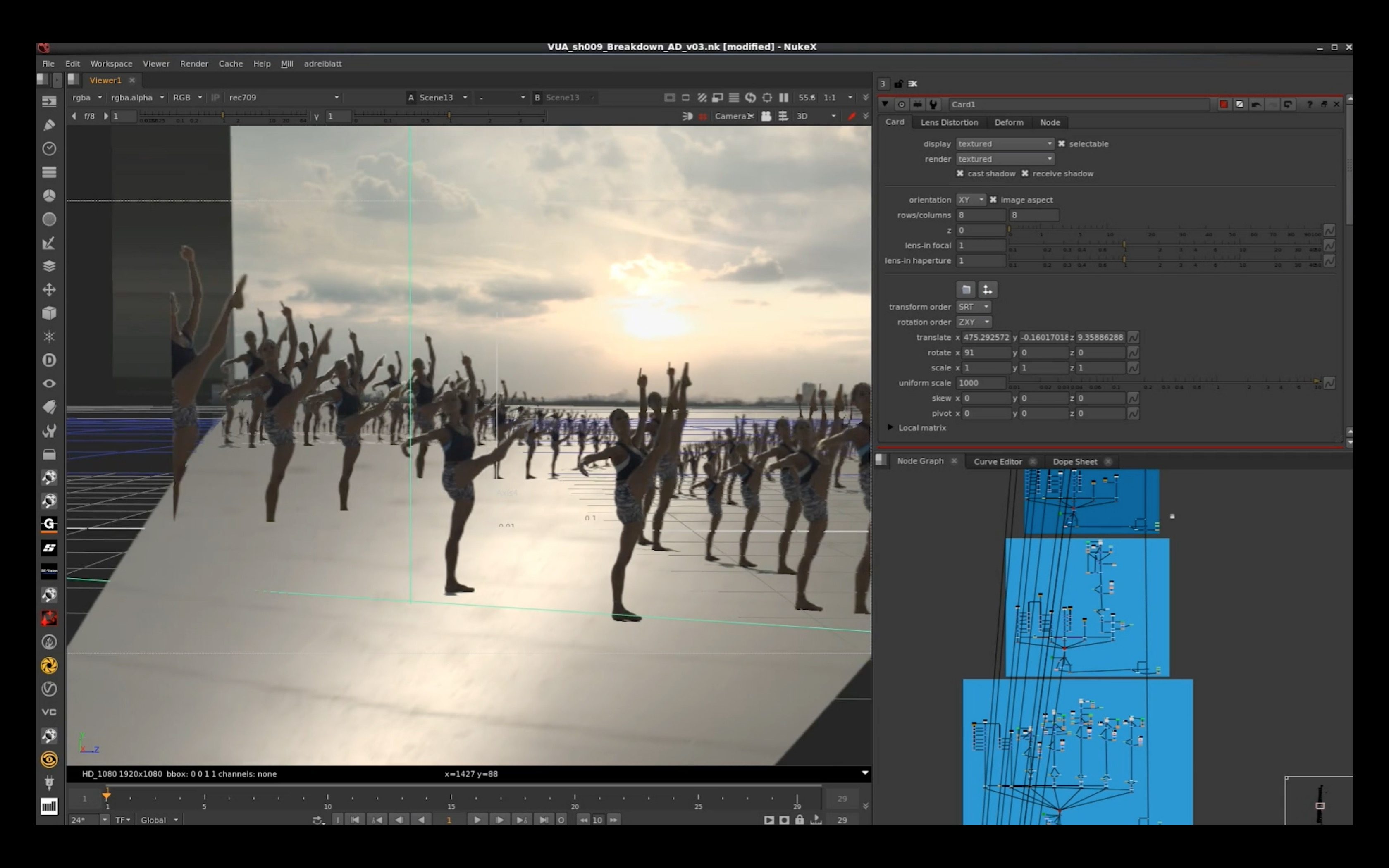The width and height of the screenshot is (1389, 868).
Task: Toggle the IP input process button
Action: coord(215,98)
